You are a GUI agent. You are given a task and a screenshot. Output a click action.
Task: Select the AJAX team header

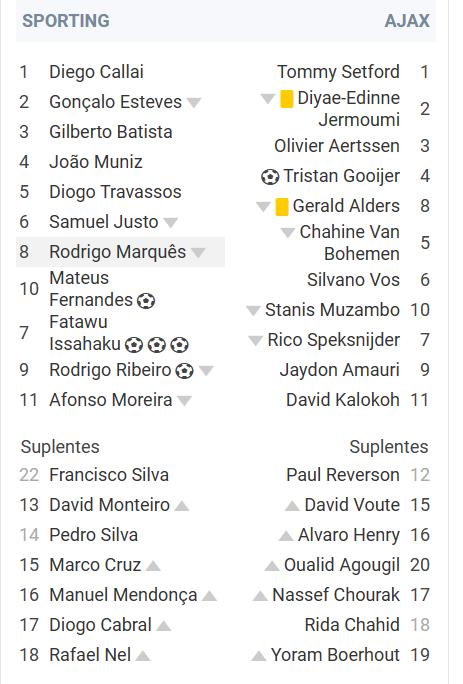click(407, 21)
